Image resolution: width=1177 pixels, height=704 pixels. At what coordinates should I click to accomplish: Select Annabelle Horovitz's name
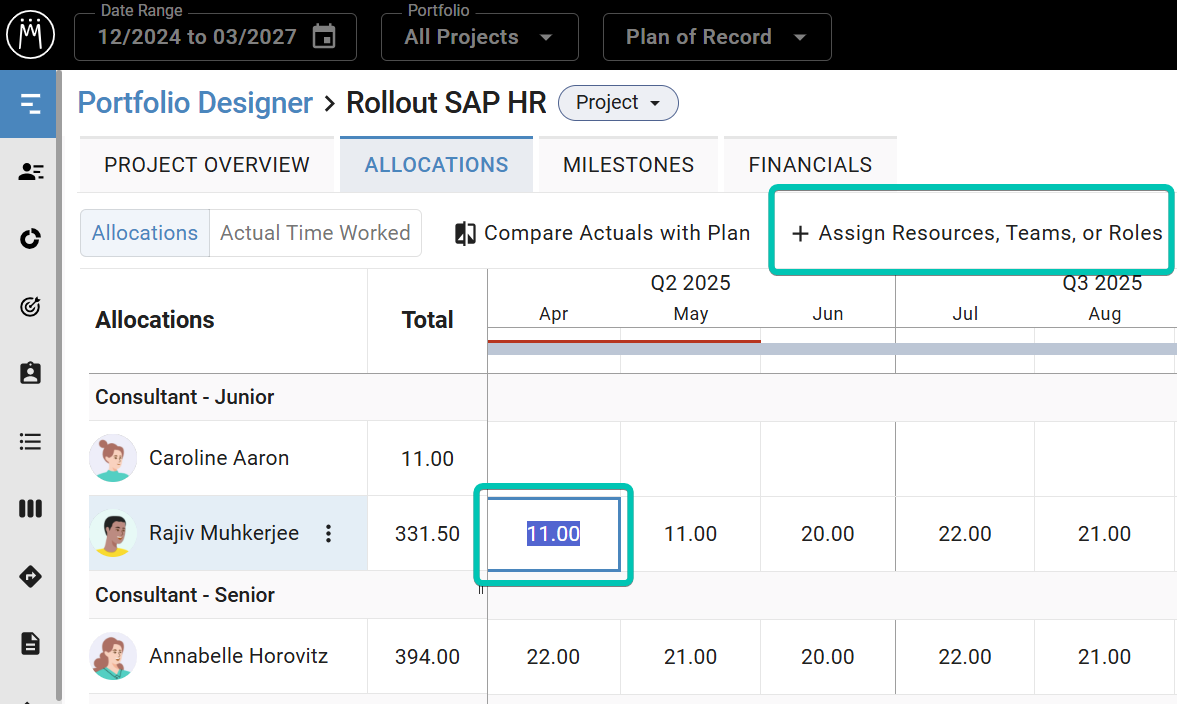point(239,656)
